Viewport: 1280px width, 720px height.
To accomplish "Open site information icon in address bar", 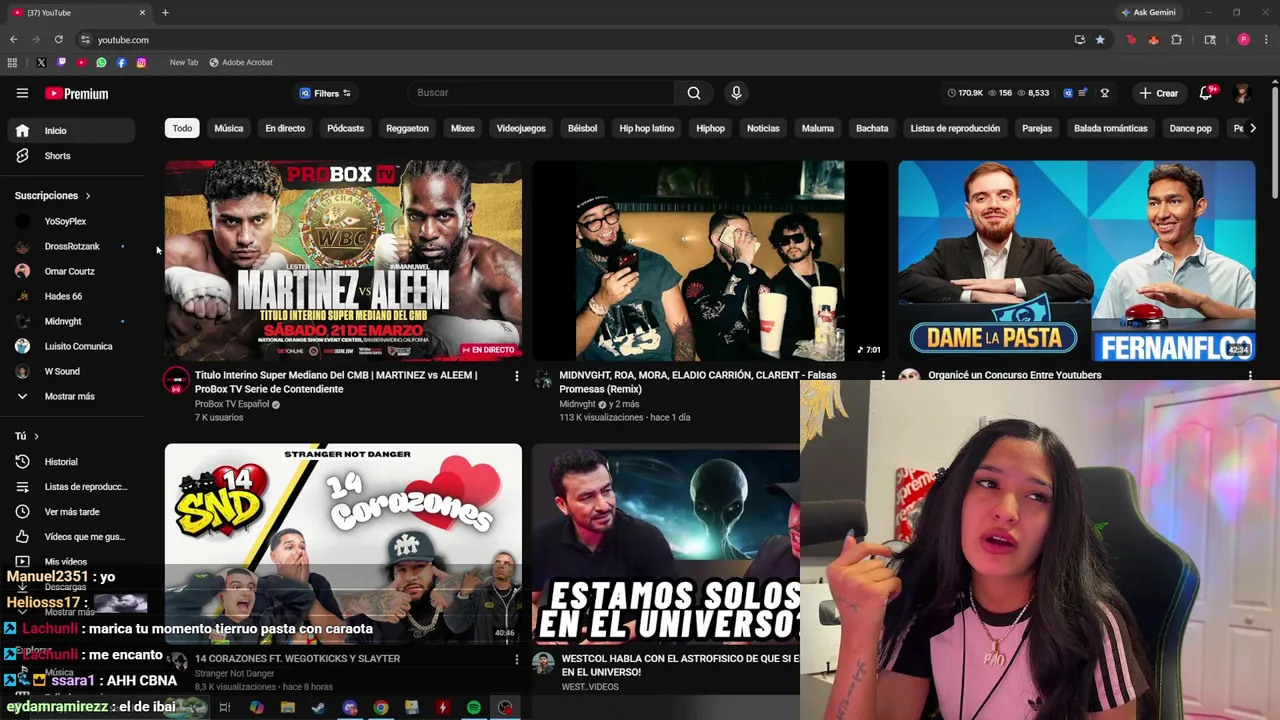I will (85, 40).
